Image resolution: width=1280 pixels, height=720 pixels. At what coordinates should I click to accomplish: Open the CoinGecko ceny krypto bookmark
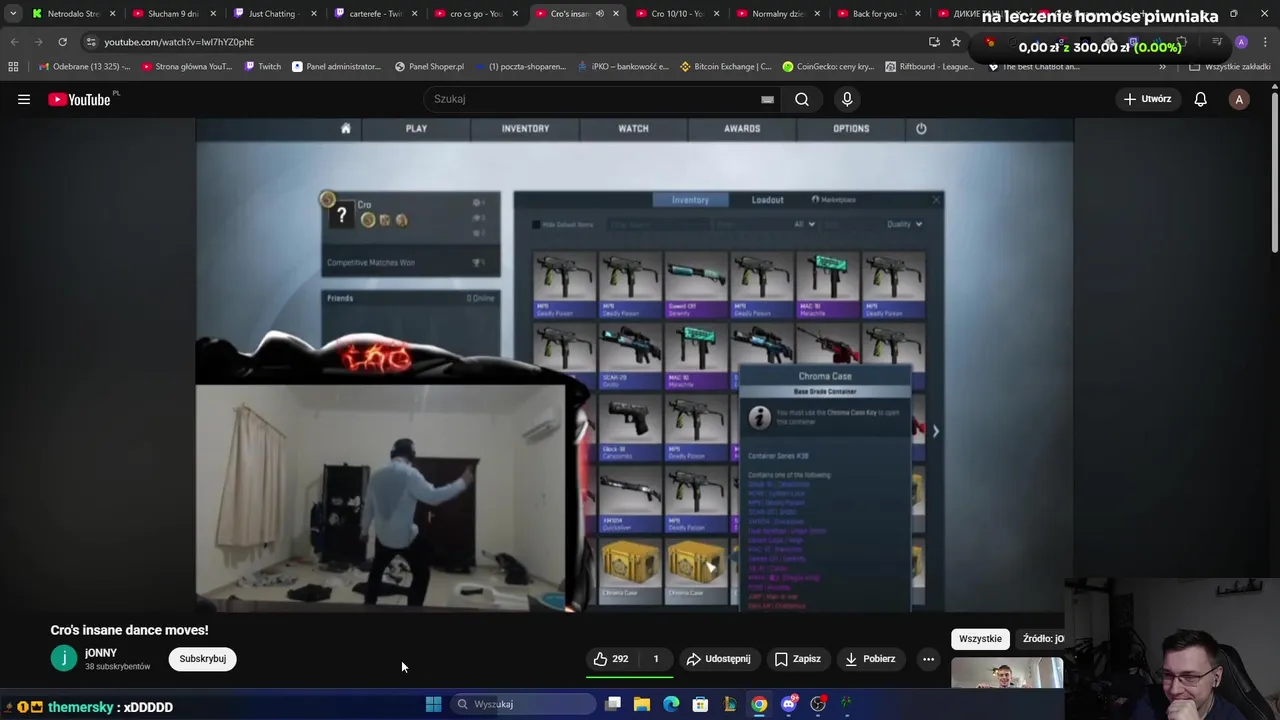[x=828, y=67]
